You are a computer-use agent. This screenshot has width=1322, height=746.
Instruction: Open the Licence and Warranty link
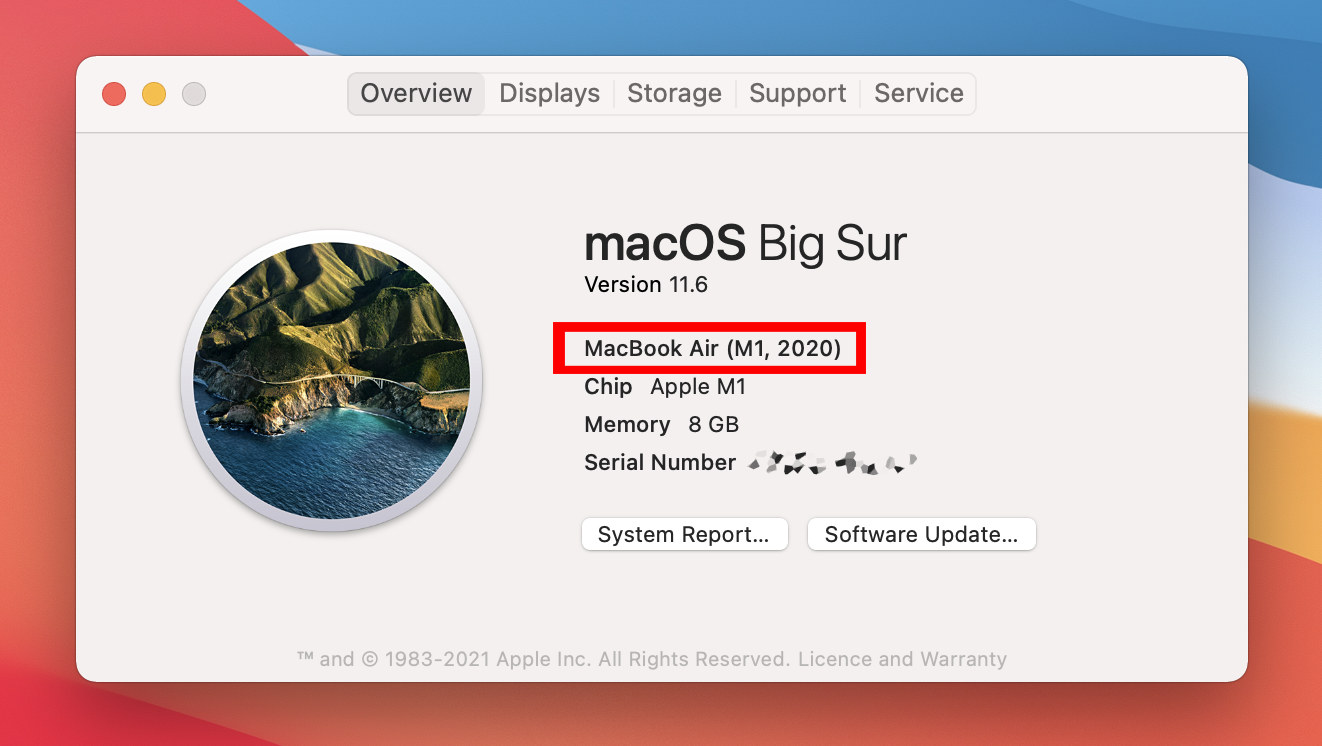click(902, 659)
